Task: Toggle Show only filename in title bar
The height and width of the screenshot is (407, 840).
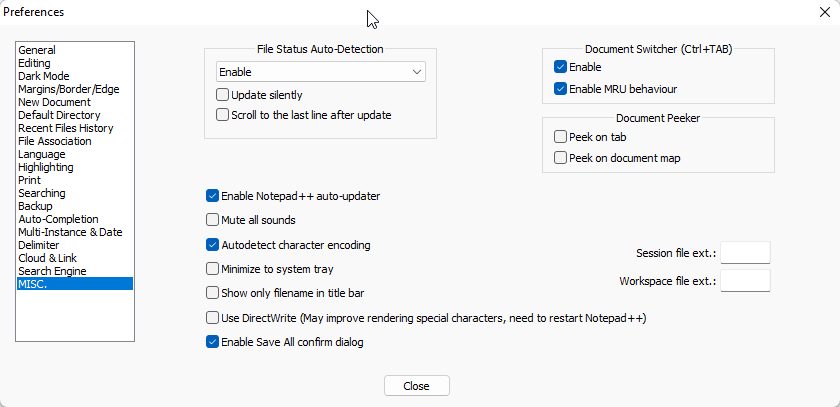Action: click(x=212, y=293)
